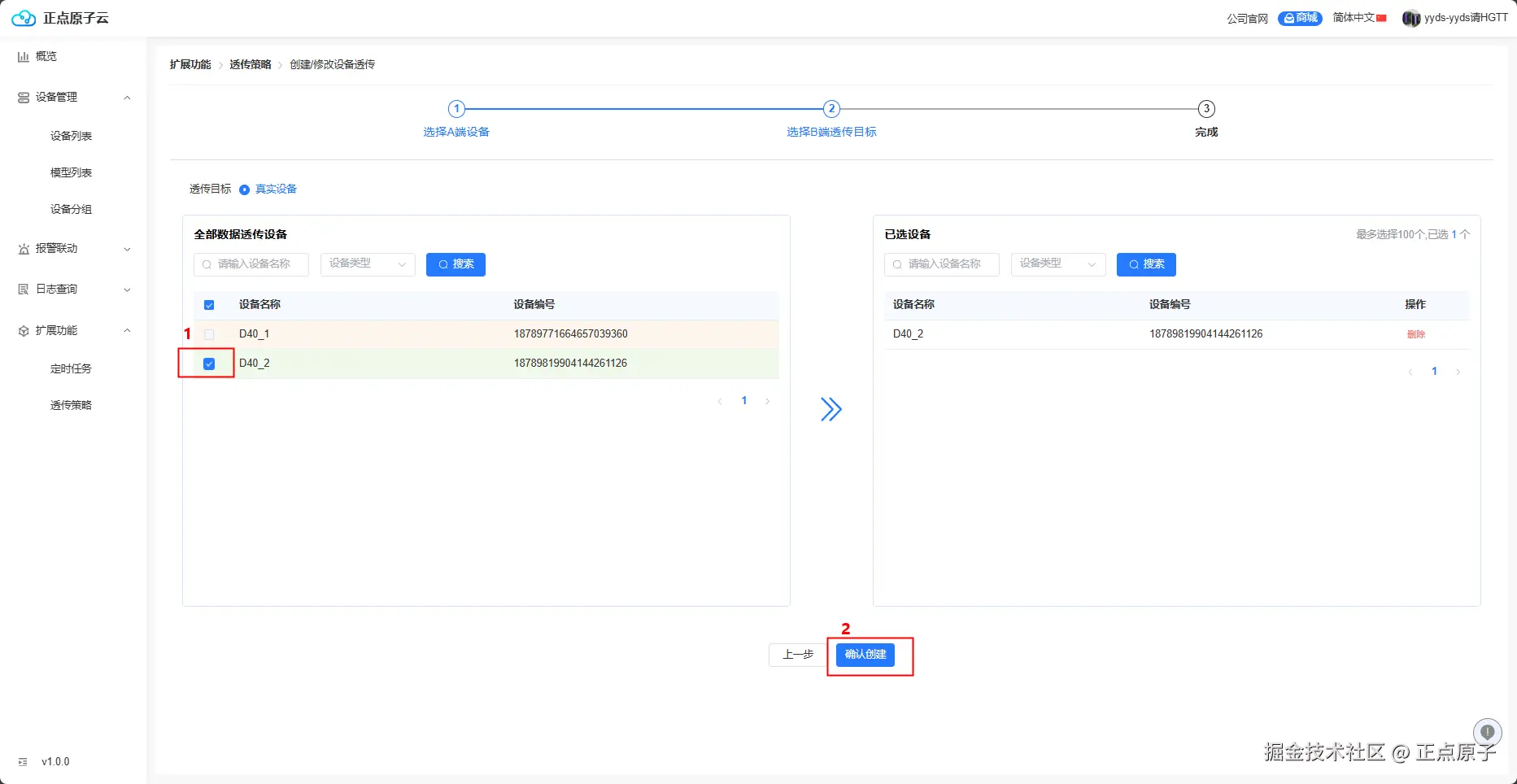Open the 透传策略 menu item
This screenshot has width=1517, height=784.
pyautogui.click(x=72, y=405)
